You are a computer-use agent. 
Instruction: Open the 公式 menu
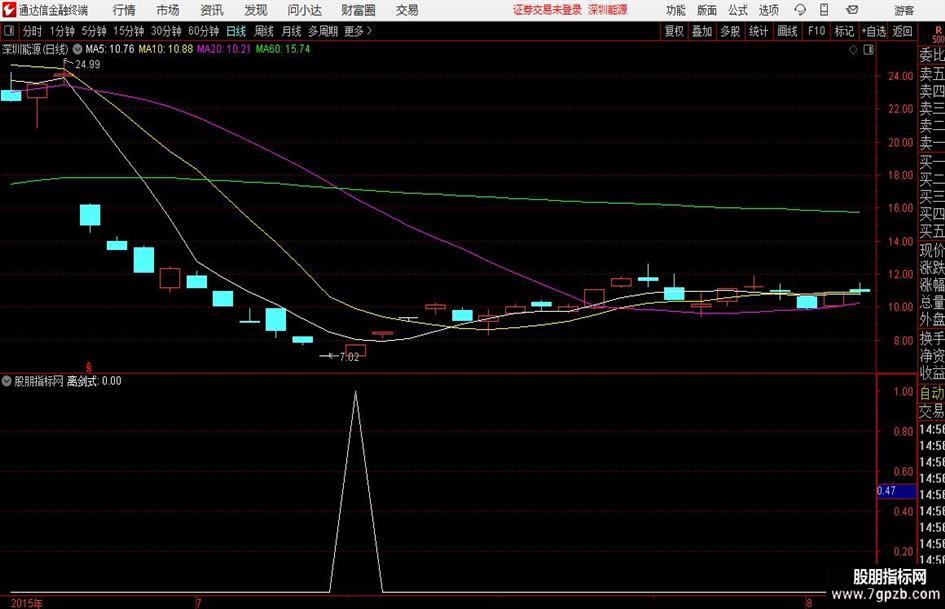(738, 10)
